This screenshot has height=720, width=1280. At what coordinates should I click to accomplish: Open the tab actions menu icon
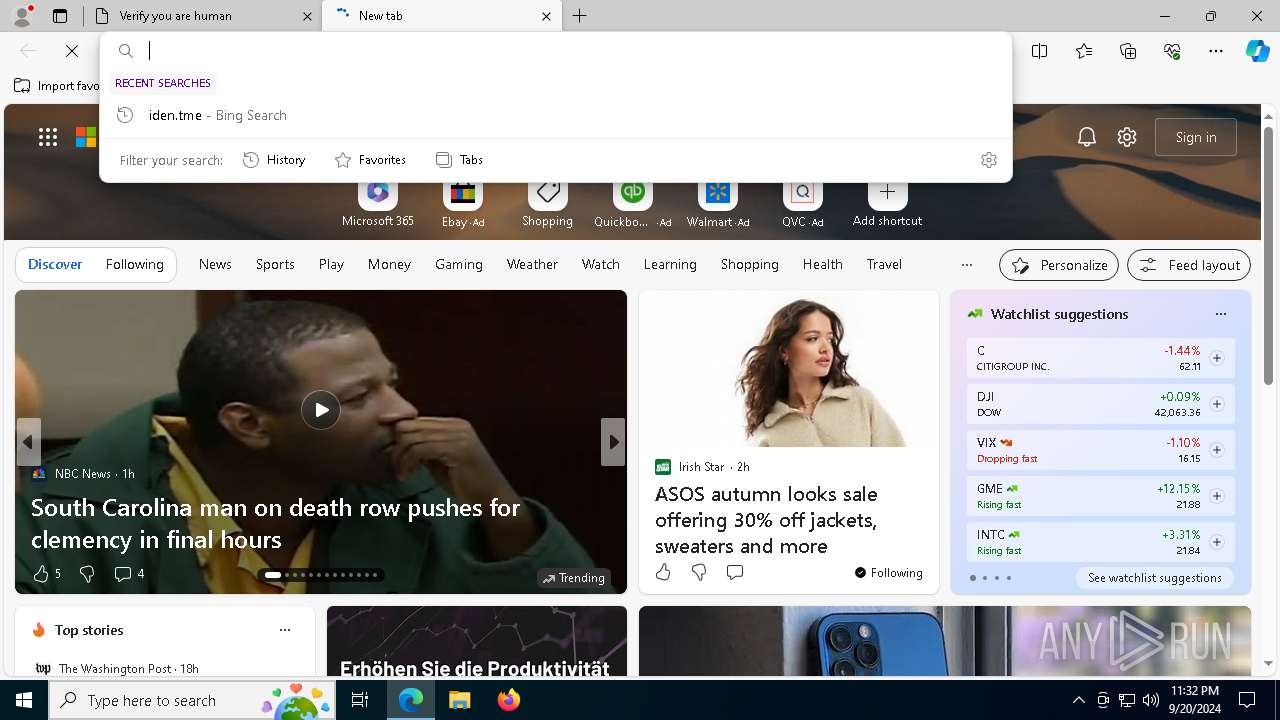click(60, 16)
